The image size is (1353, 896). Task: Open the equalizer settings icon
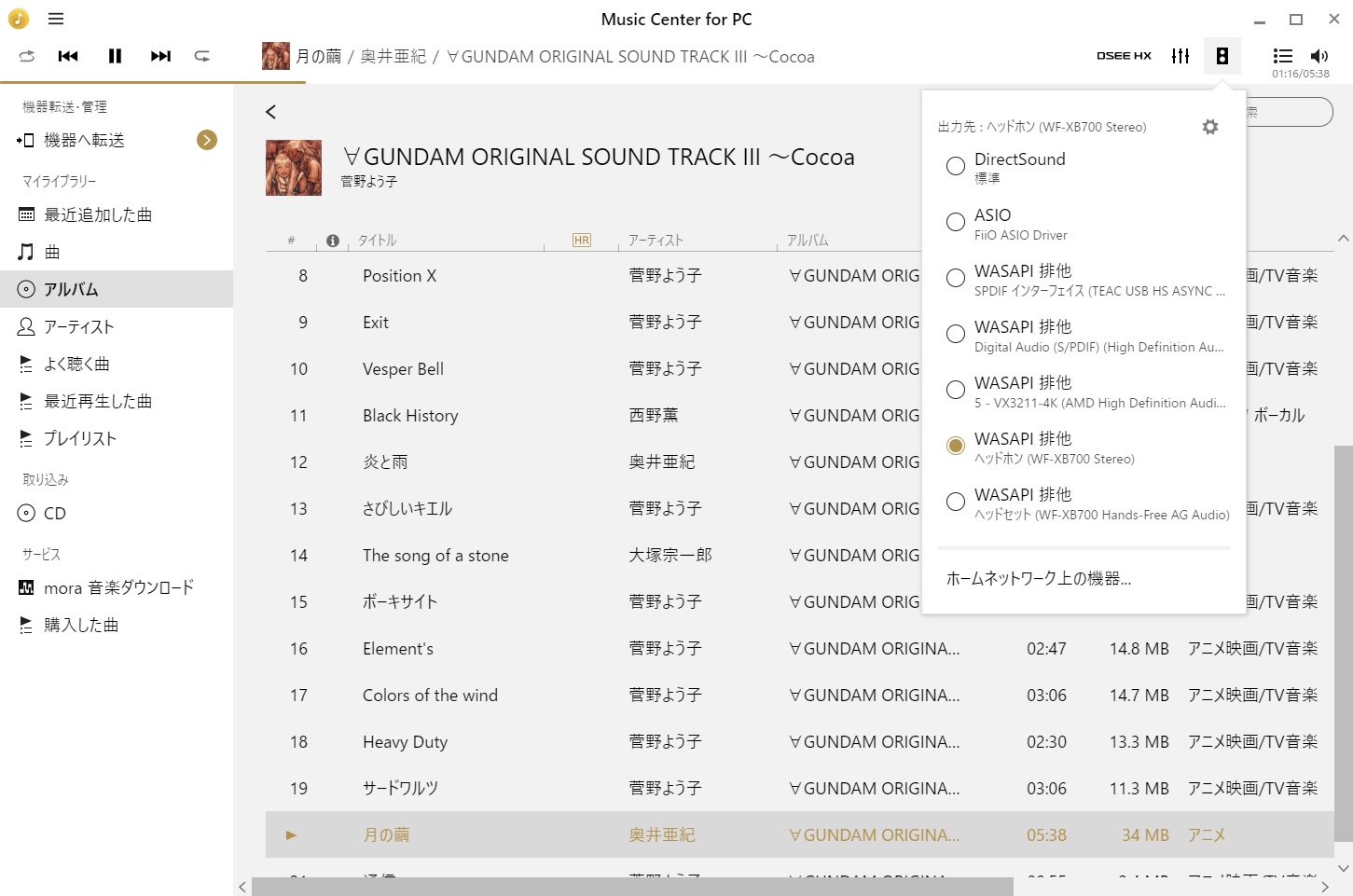(1180, 56)
